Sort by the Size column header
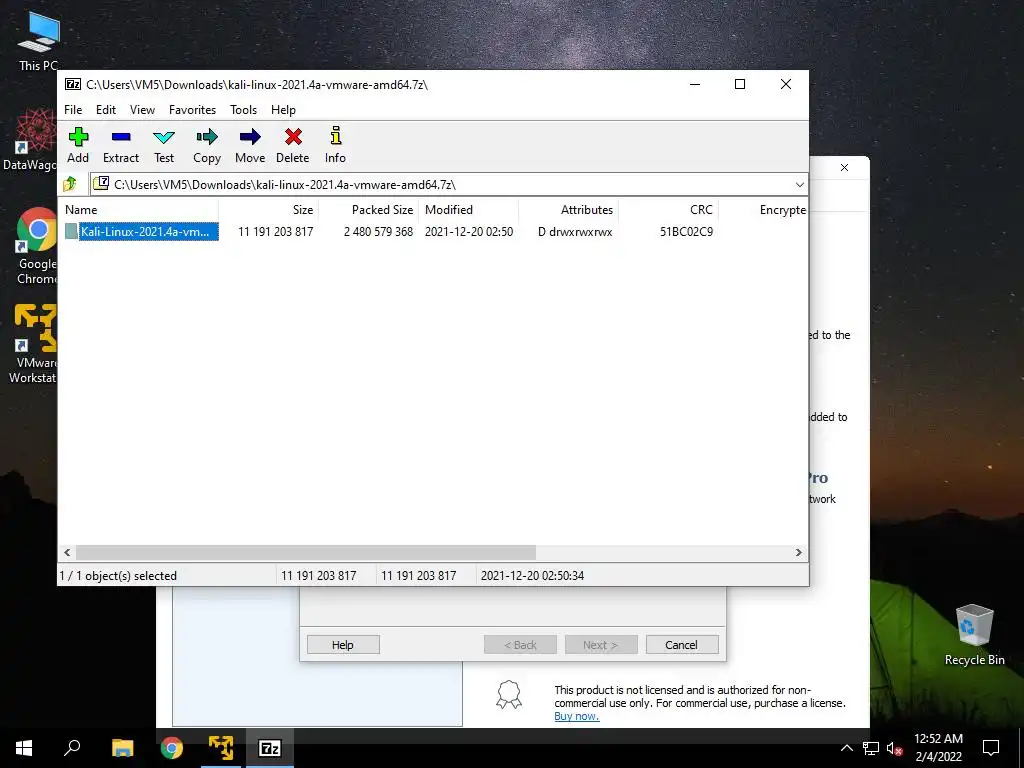The image size is (1024, 768). click(x=268, y=210)
